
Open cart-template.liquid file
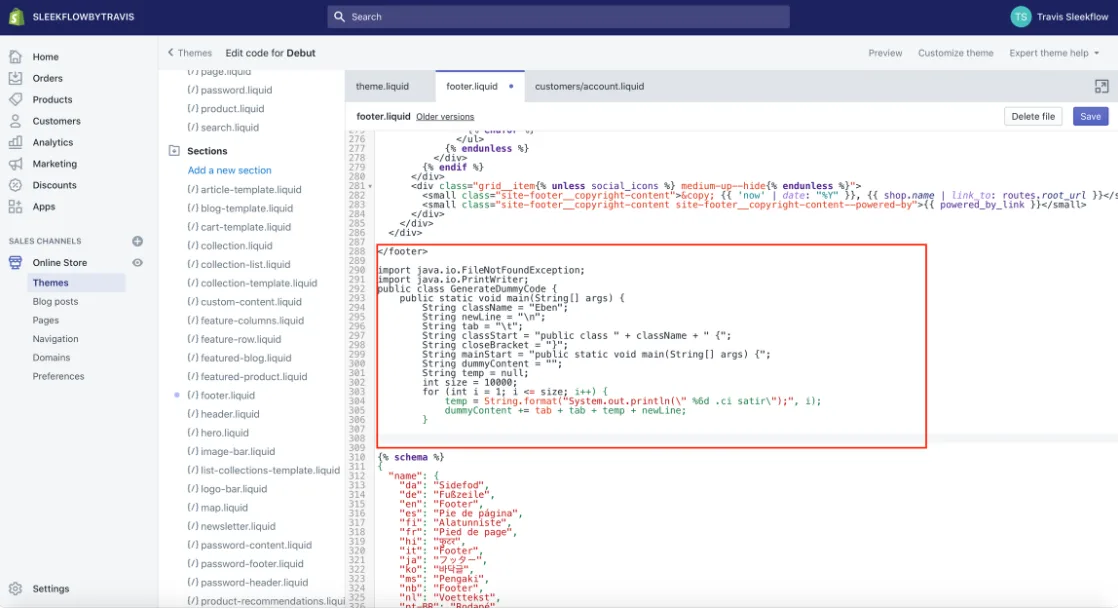[x=239, y=227]
